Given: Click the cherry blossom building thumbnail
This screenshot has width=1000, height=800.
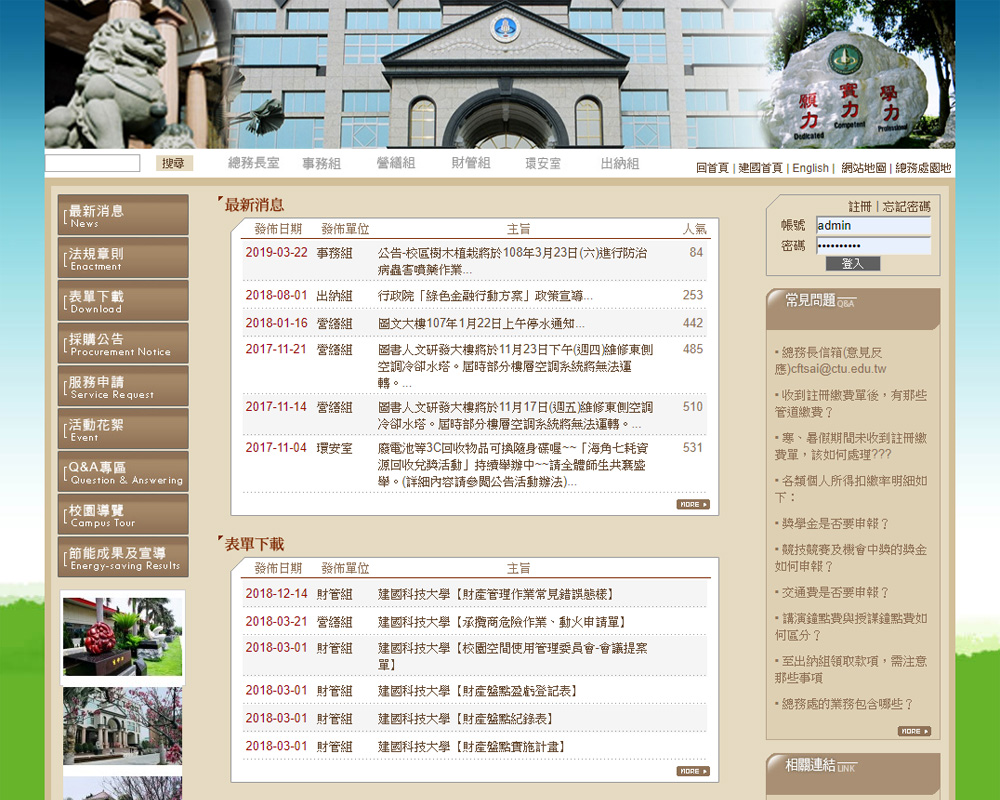Looking at the screenshot, I should (x=122, y=726).
